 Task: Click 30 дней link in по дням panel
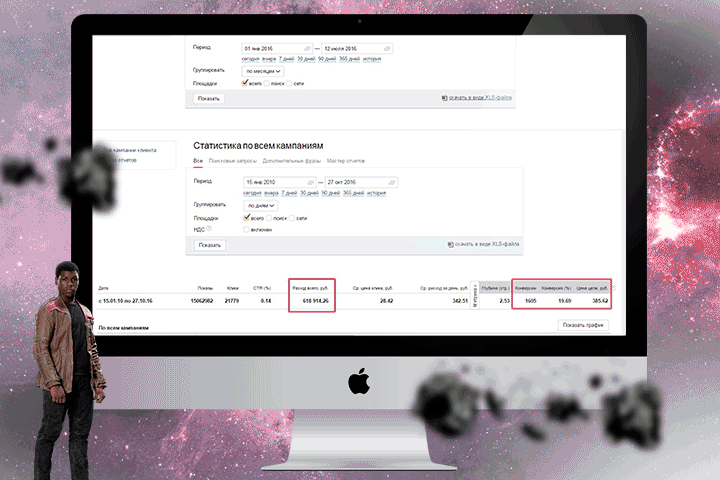[309, 193]
